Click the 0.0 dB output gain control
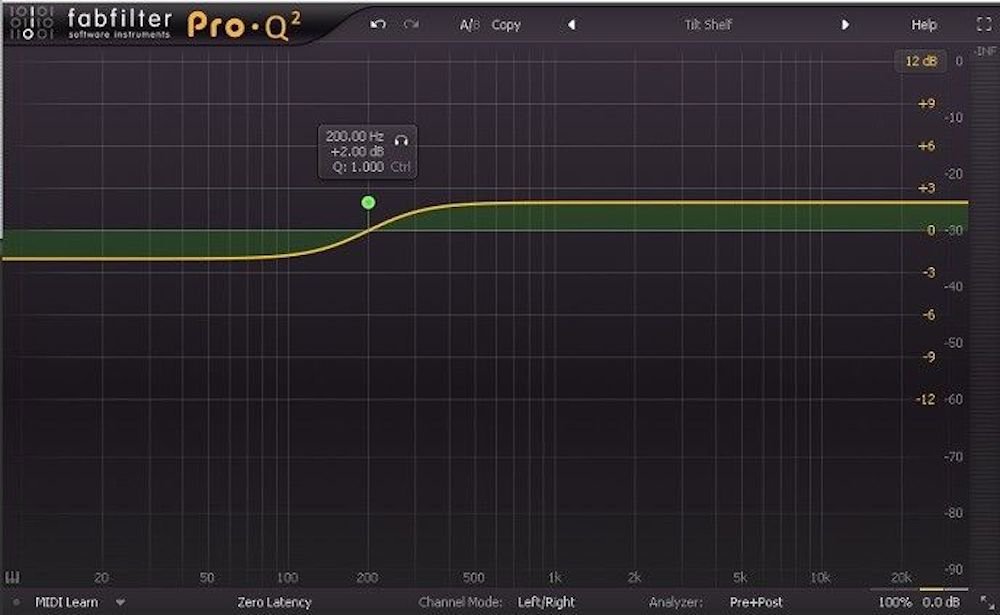Screen dimensions: 1000x615 [x=940, y=603]
